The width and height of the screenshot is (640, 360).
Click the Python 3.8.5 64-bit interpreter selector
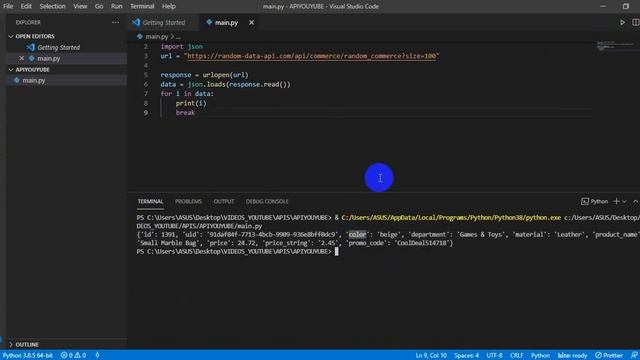[28, 356]
